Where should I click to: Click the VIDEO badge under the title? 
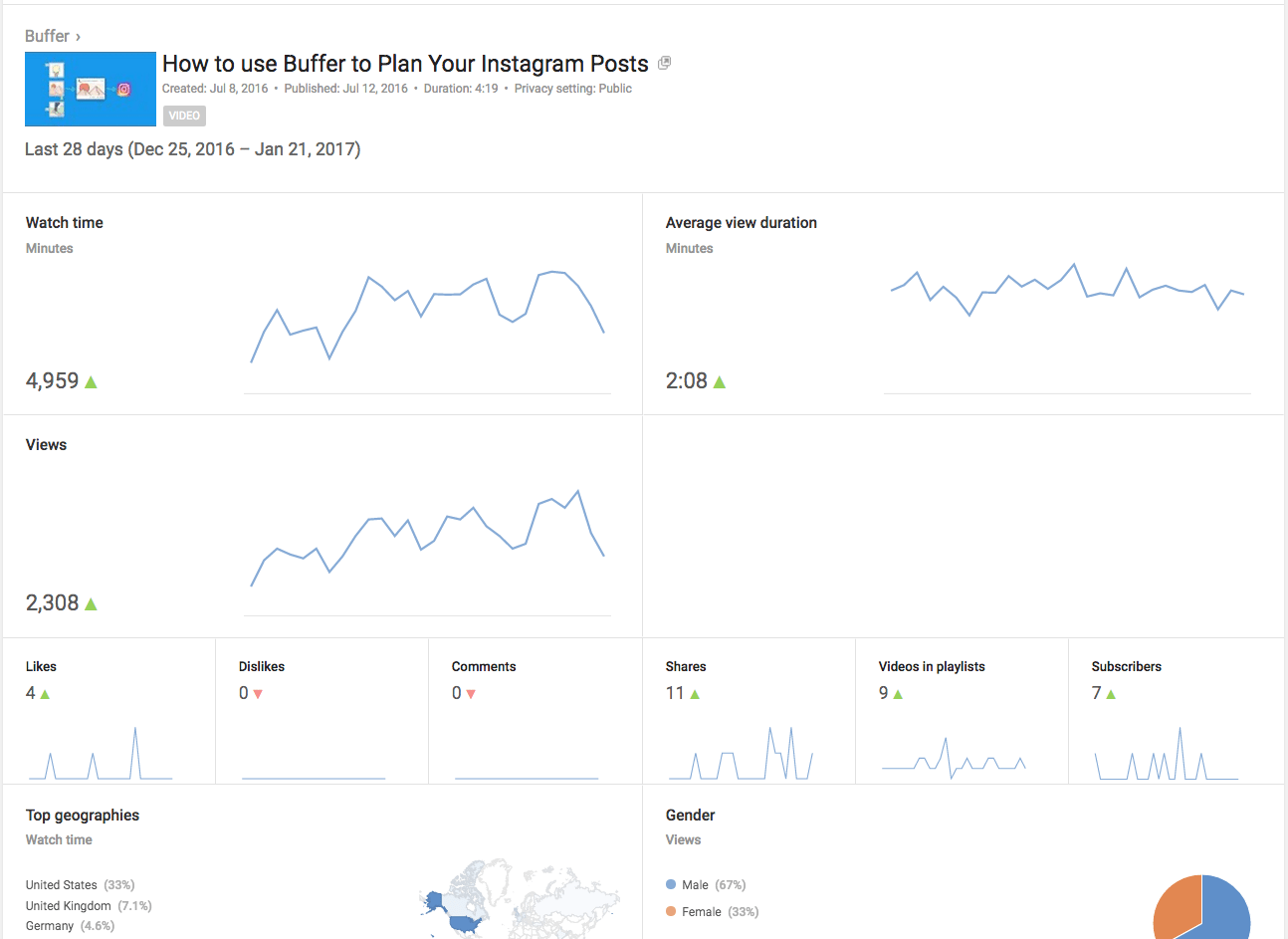[184, 116]
